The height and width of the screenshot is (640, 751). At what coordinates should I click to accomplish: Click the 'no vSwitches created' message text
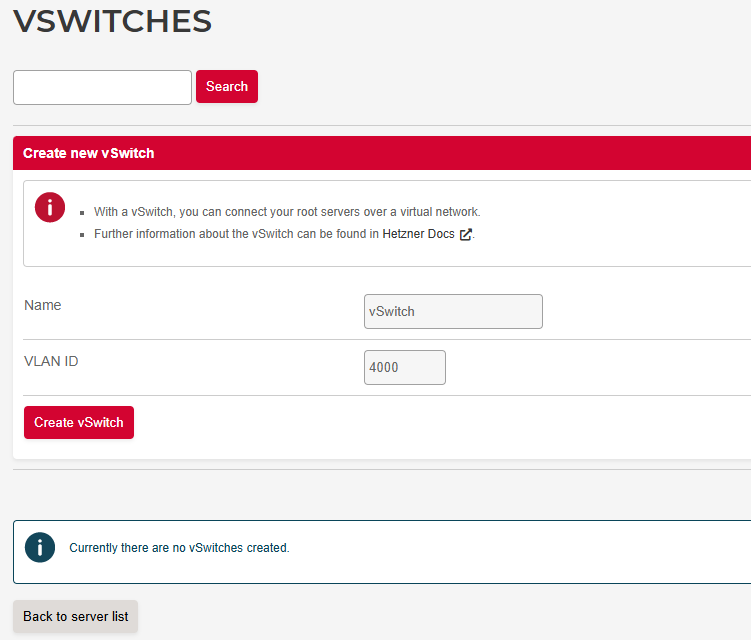pyautogui.click(x=179, y=548)
